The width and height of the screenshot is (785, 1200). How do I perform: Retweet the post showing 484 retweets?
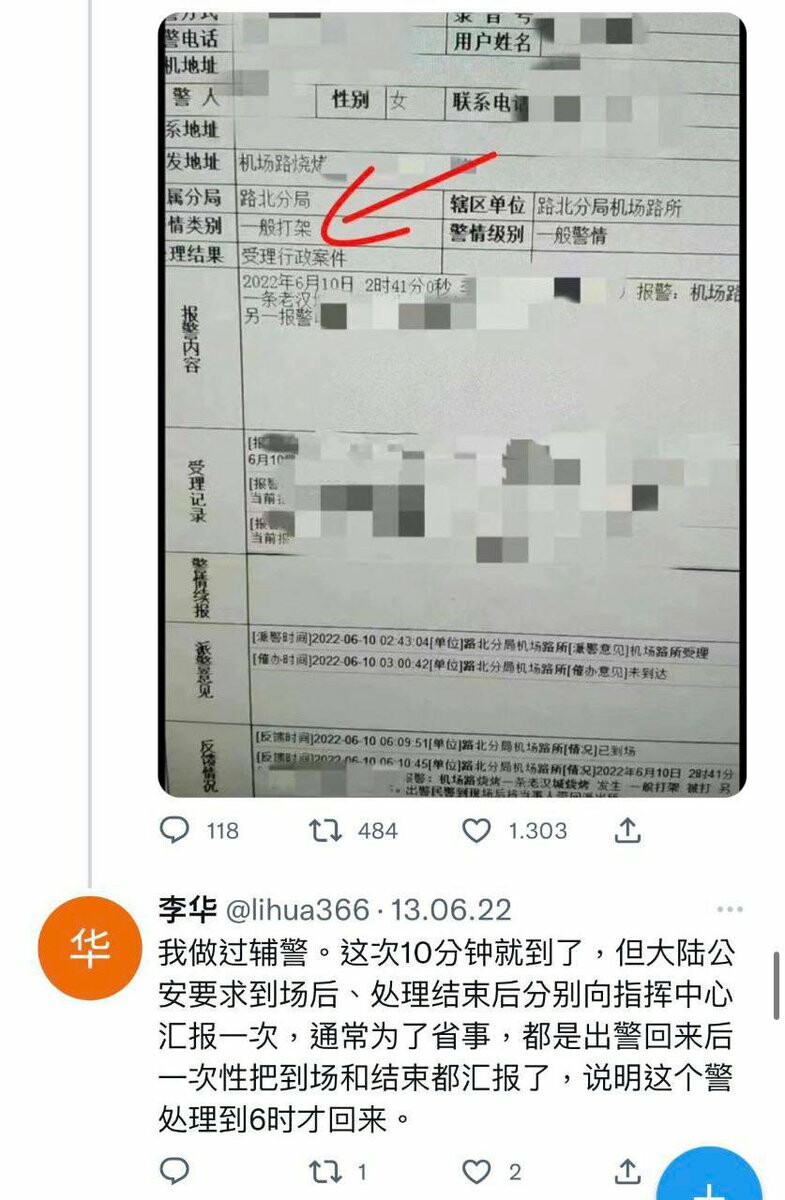pos(325,830)
